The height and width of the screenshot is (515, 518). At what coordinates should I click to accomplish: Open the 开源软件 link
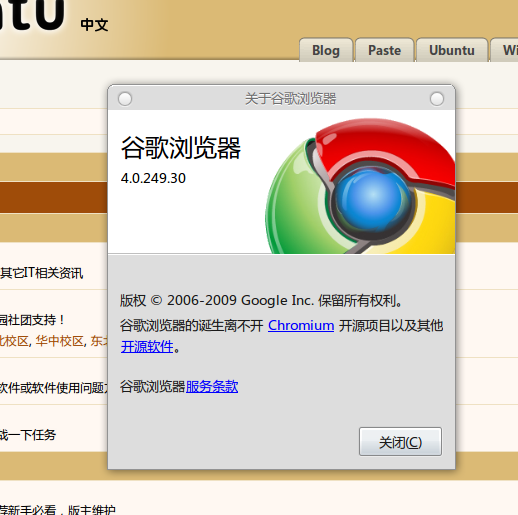click(147, 347)
